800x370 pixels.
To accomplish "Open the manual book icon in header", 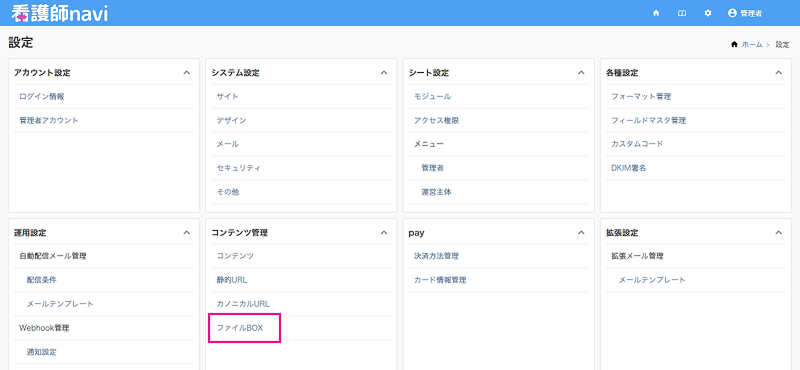I will 682,13.
